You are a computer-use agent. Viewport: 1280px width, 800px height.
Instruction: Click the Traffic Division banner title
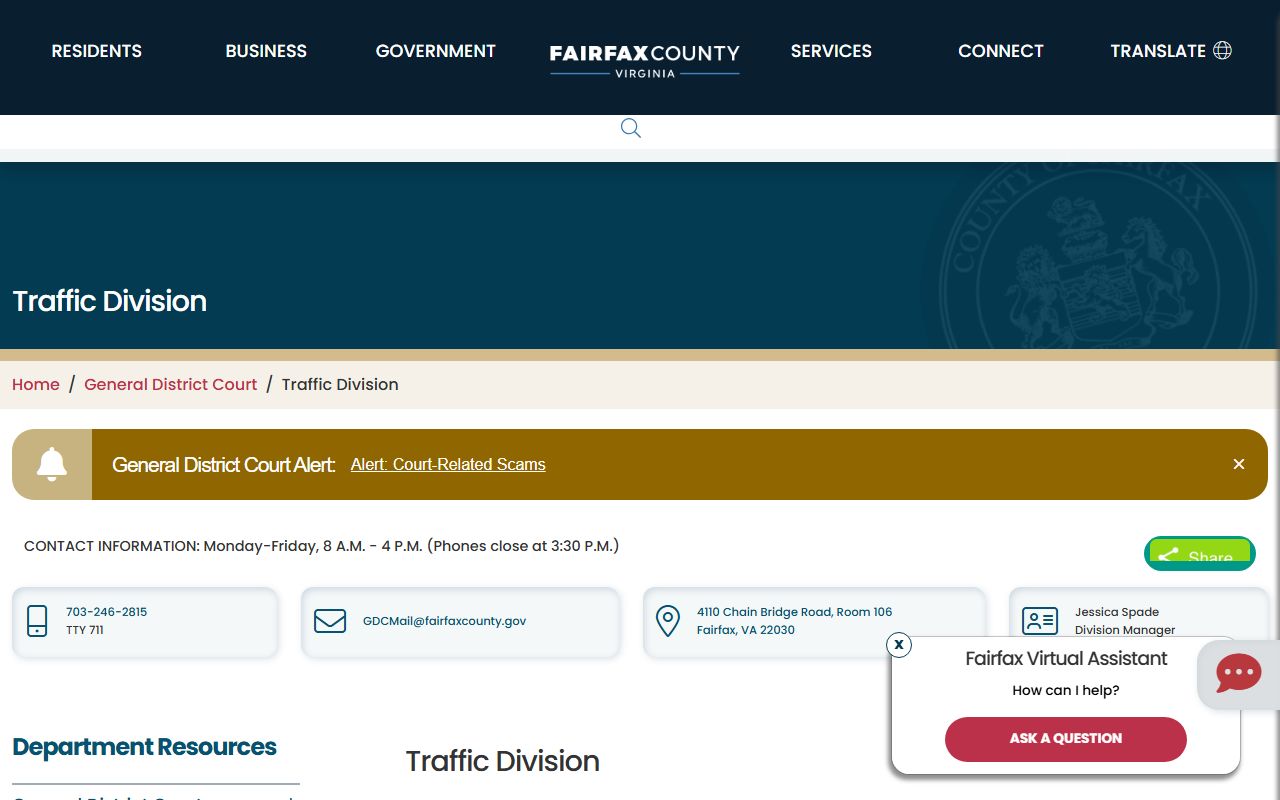[x=110, y=301]
